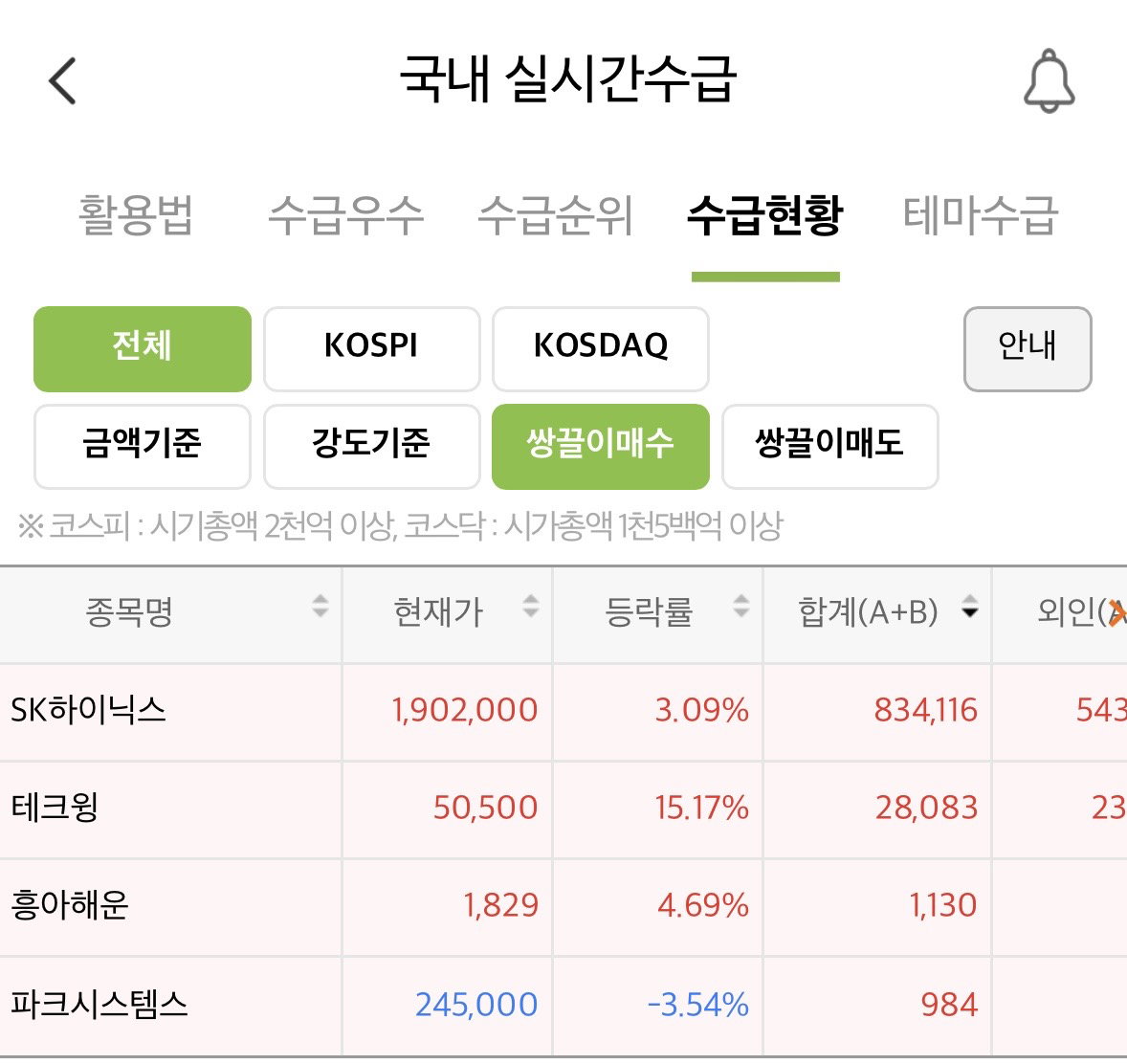Choose the 쌍끌이매도 filter
Viewport: 1127px width, 1064px height.
[x=830, y=447]
